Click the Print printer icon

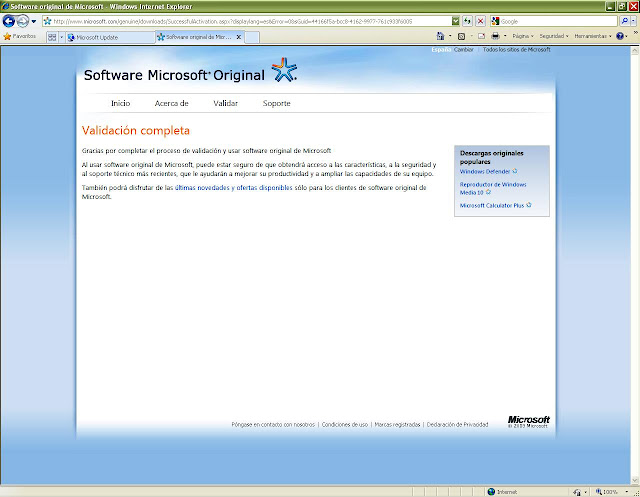pyautogui.click(x=496, y=36)
